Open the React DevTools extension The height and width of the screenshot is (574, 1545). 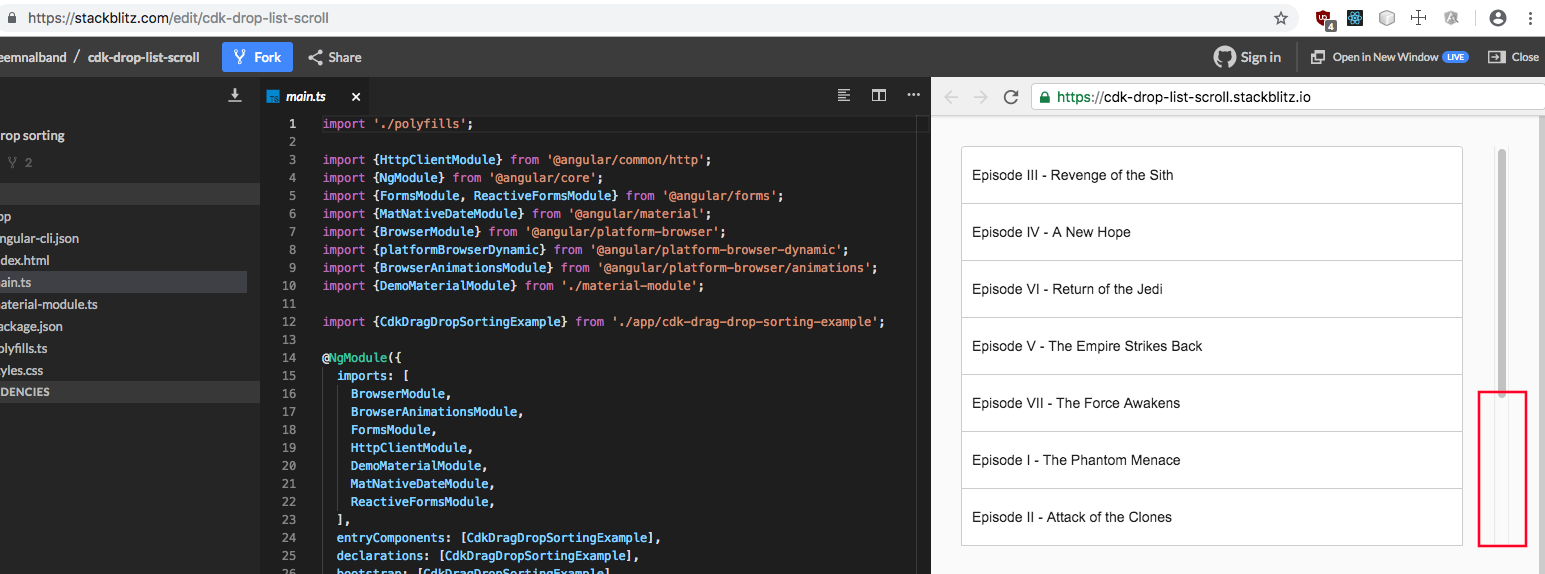1355,18
